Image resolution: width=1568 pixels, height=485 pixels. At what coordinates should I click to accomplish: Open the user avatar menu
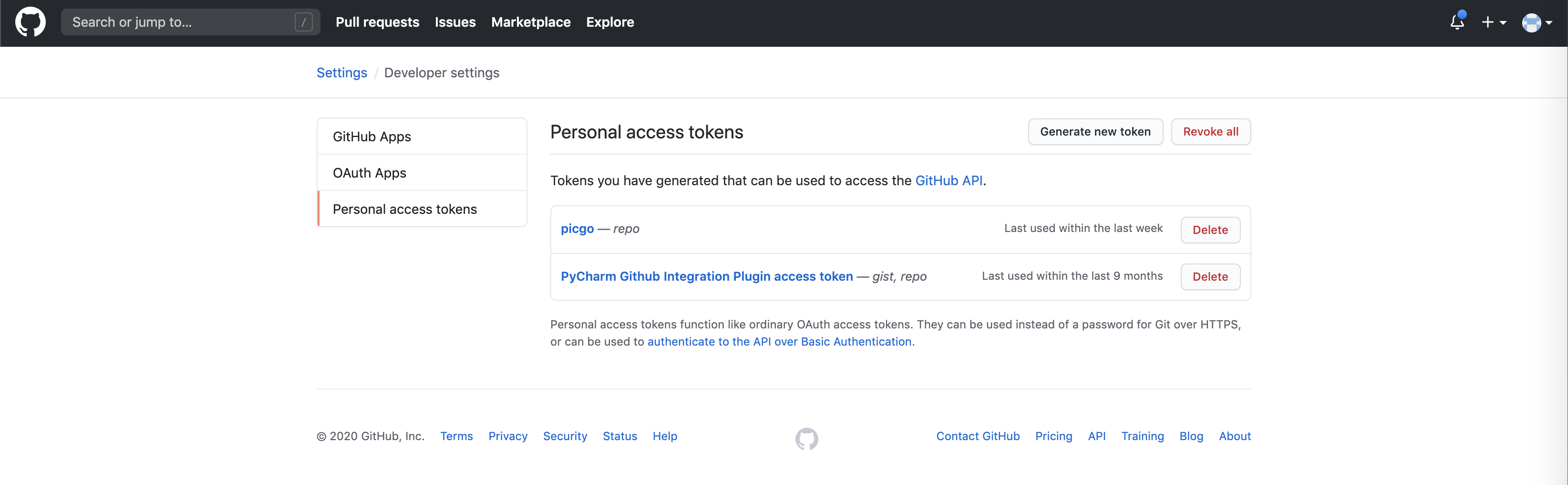click(1537, 22)
